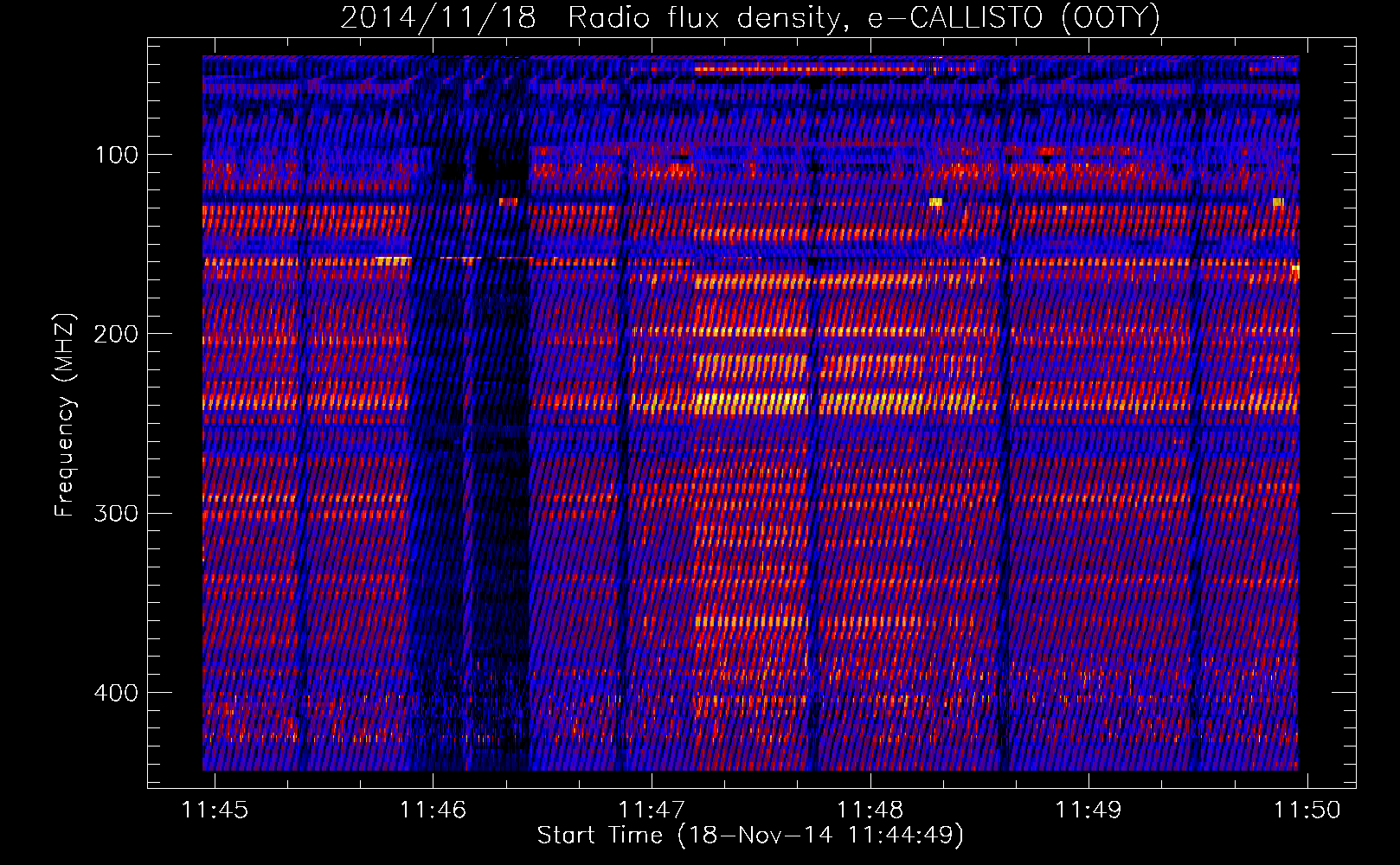The height and width of the screenshot is (865, 1400).
Task: Click the 200 frequency tick label
Action: click(116, 334)
